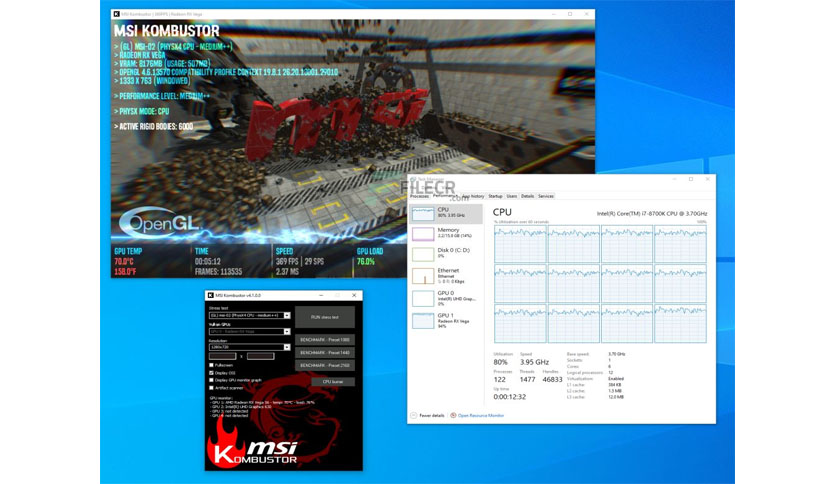The height and width of the screenshot is (484, 836).
Task: Click the PhysX Mode: CPU overlay text
Action: click(x=141, y=111)
